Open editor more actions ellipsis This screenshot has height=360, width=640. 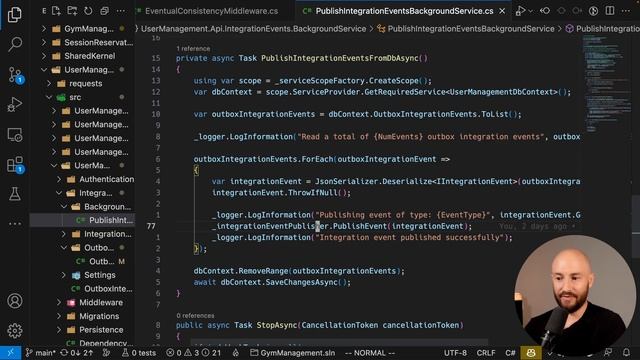tap(626, 11)
